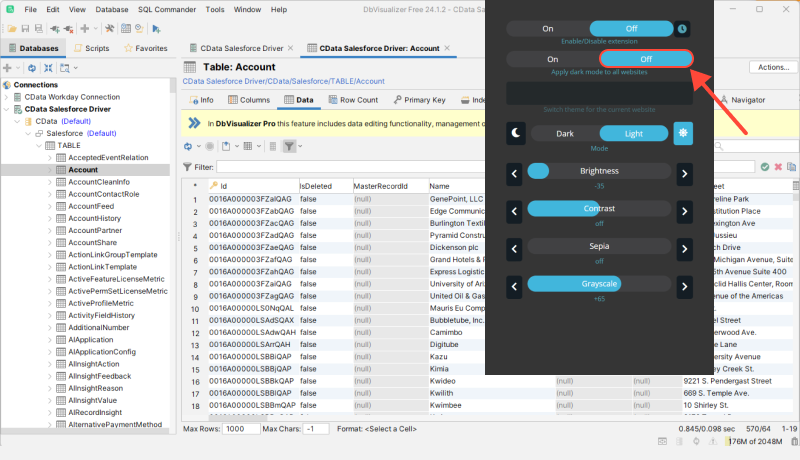Turn the extension On in the first toggle
The width and height of the screenshot is (800, 460).
pyautogui.click(x=548, y=29)
